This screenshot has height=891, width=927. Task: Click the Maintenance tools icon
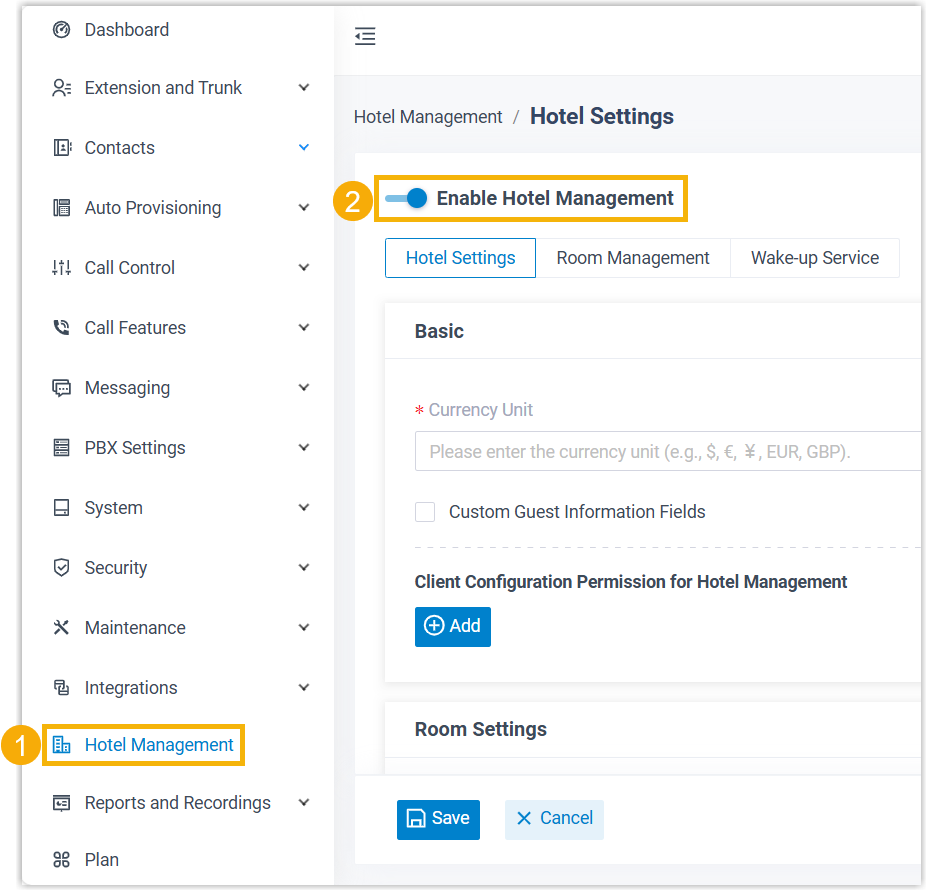[x=62, y=628]
